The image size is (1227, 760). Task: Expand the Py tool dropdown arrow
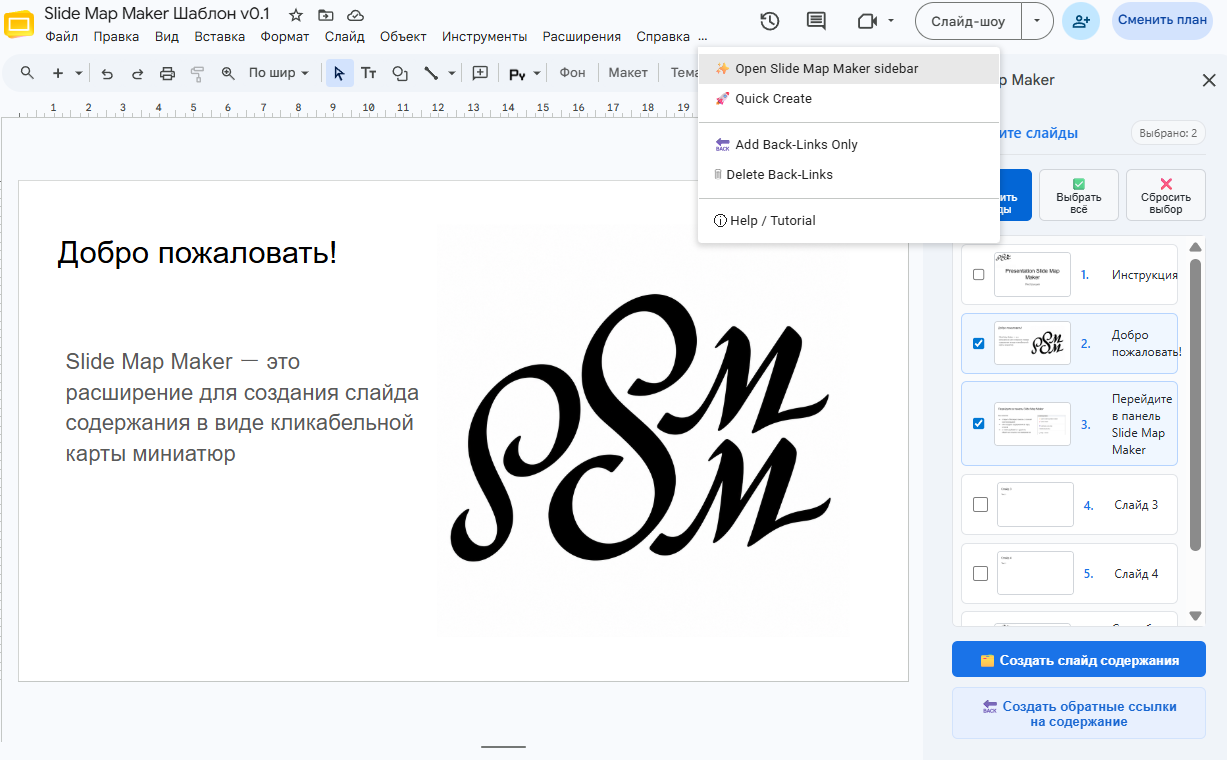[x=537, y=73]
